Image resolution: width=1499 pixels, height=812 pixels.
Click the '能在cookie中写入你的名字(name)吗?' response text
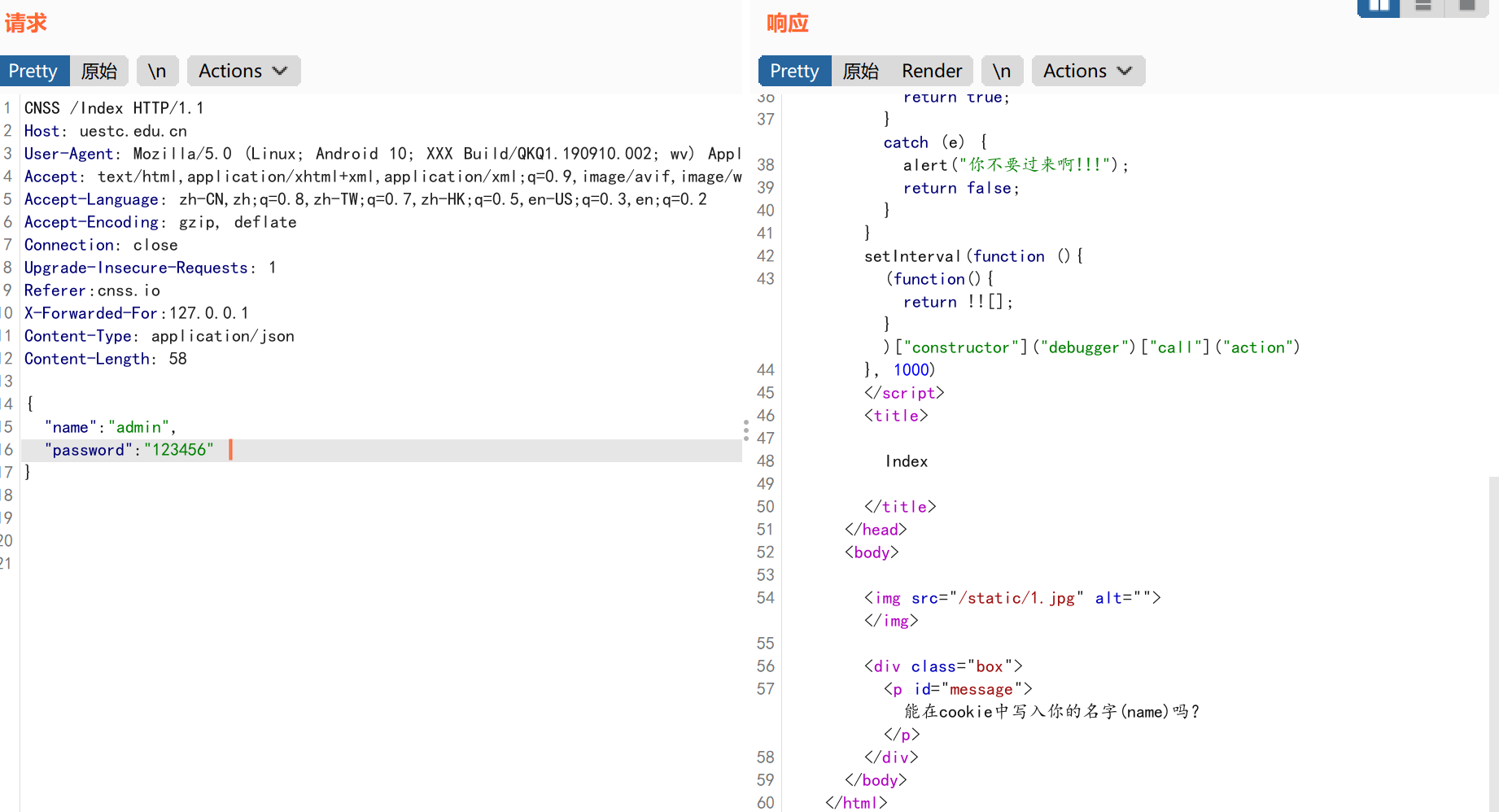pyautogui.click(x=1052, y=712)
